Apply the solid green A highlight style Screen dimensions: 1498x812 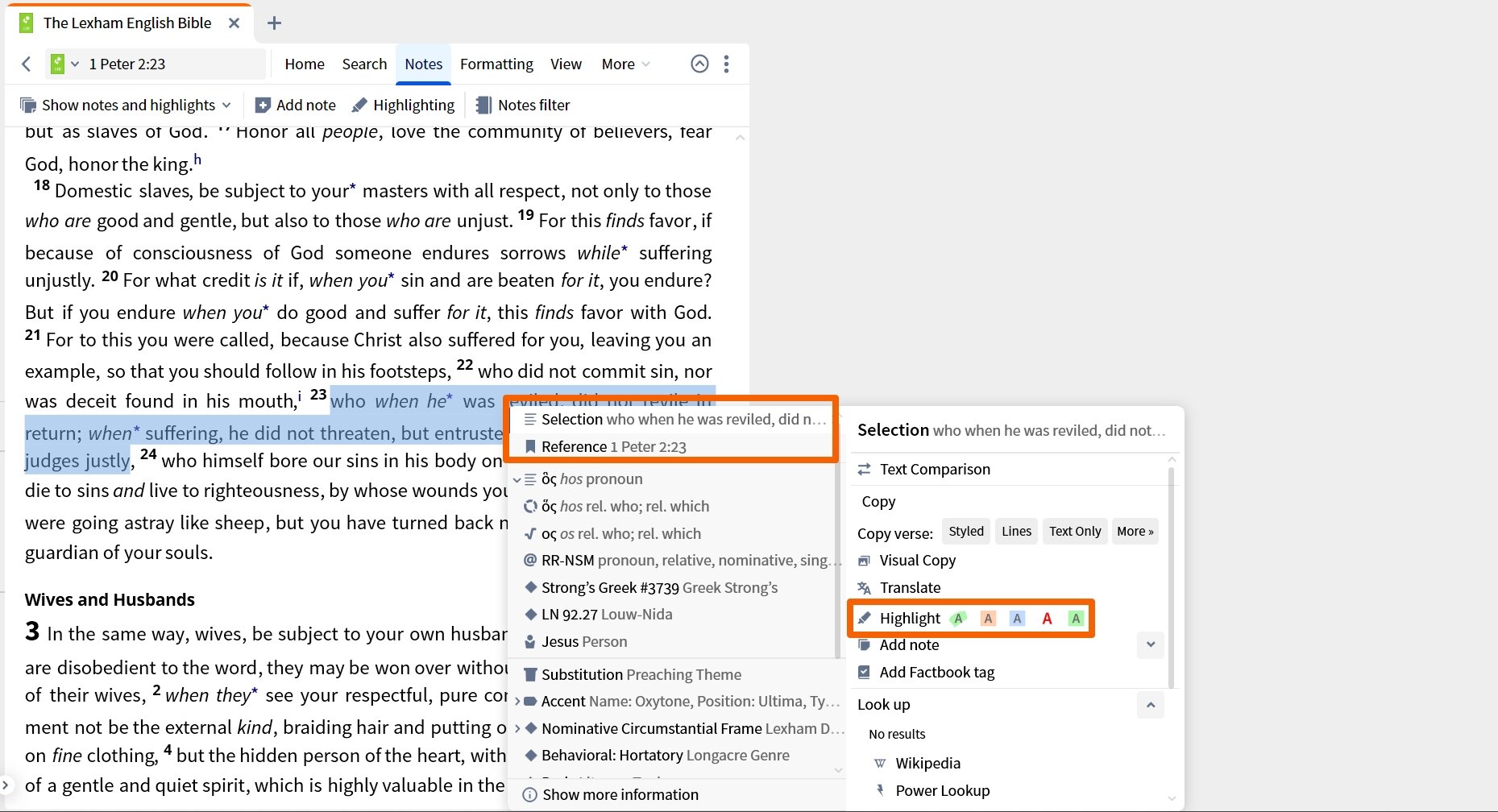point(1076,618)
